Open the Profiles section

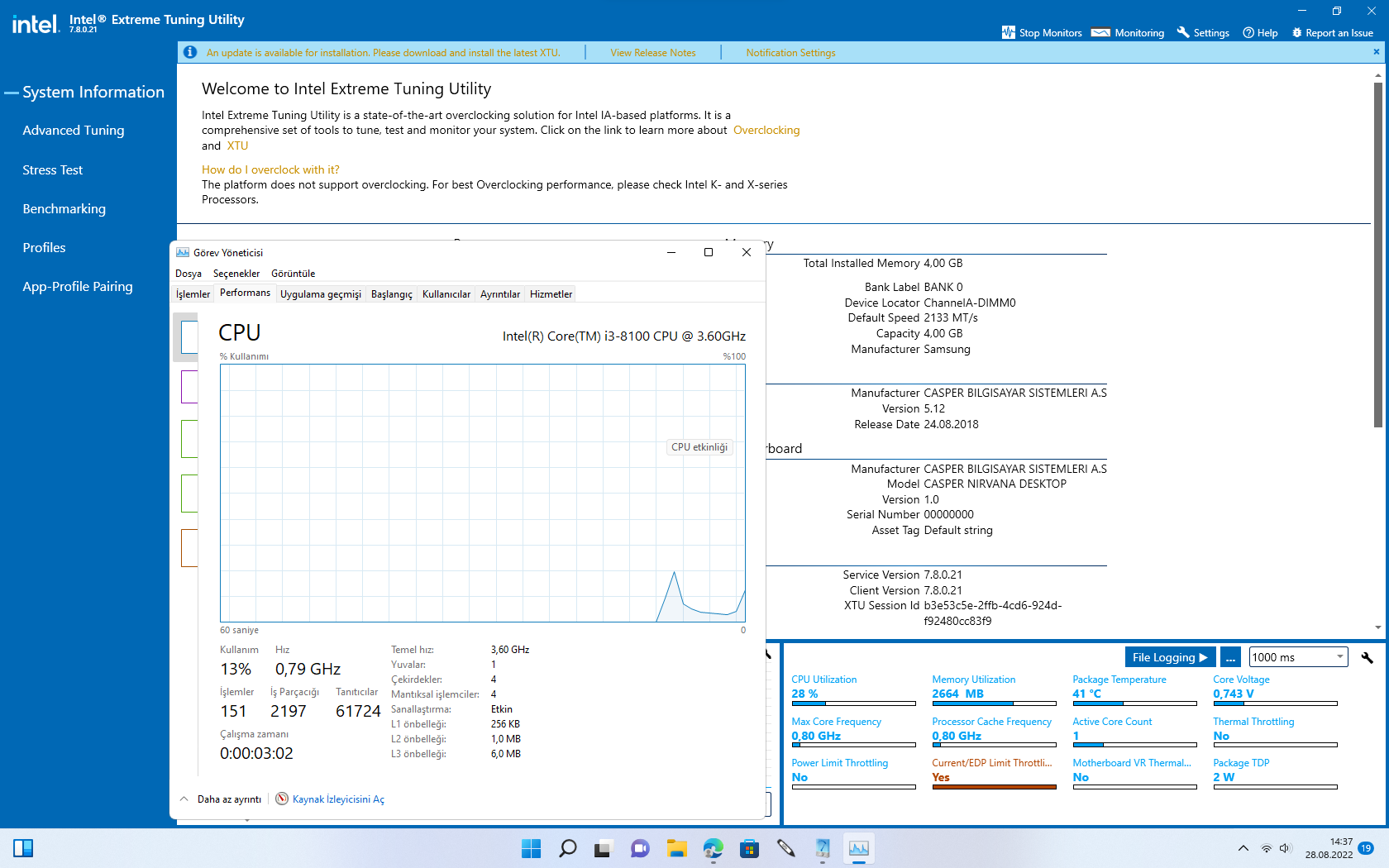click(45, 247)
